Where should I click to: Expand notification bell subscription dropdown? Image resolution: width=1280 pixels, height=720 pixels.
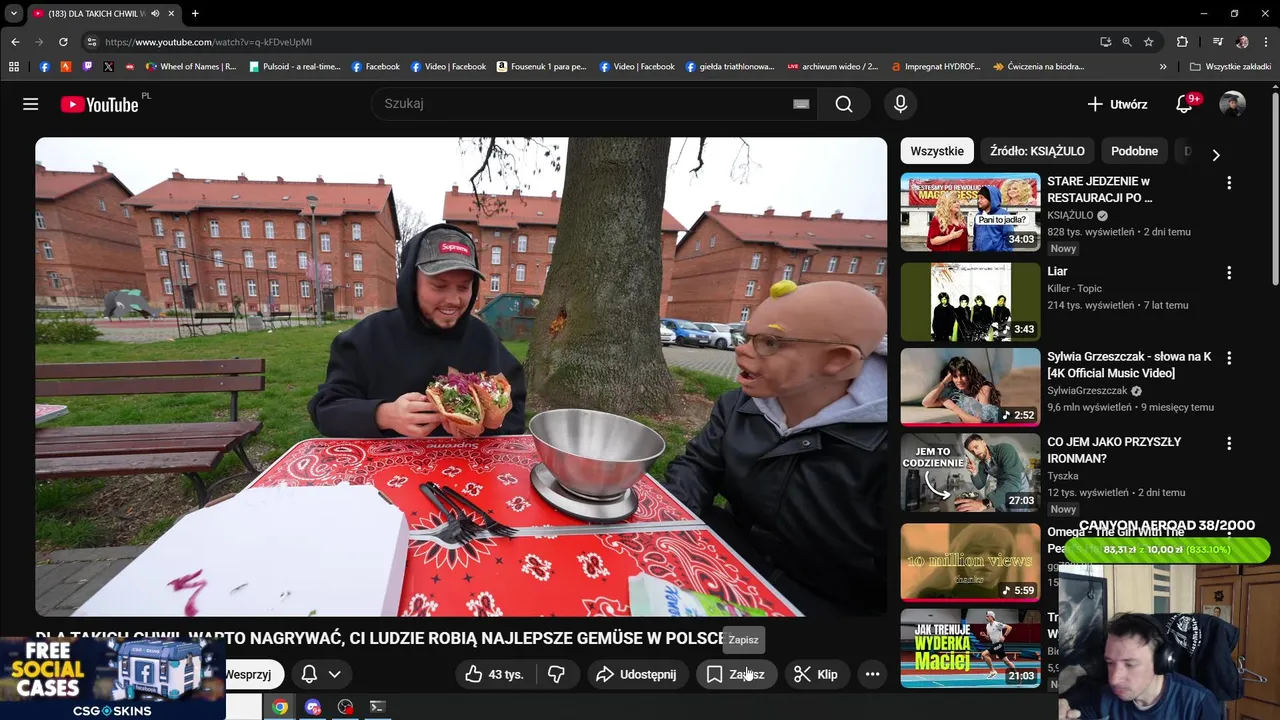334,674
